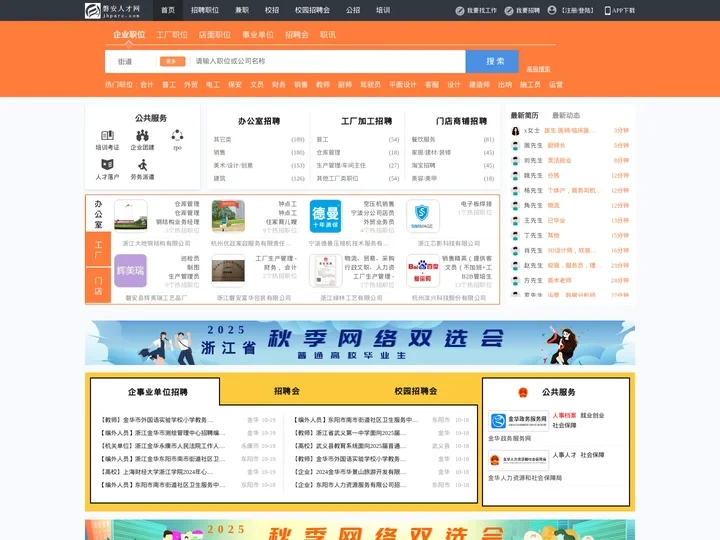Viewport: 720px width, 540px height.
Task: Open the 高级搜索 link
Action: click(x=538, y=69)
